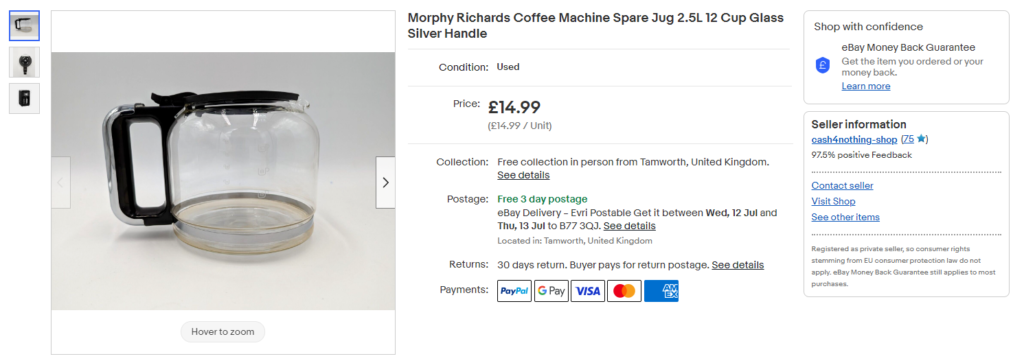Open See details under Collection
The height and width of the screenshot is (363, 1024).
click(x=523, y=175)
